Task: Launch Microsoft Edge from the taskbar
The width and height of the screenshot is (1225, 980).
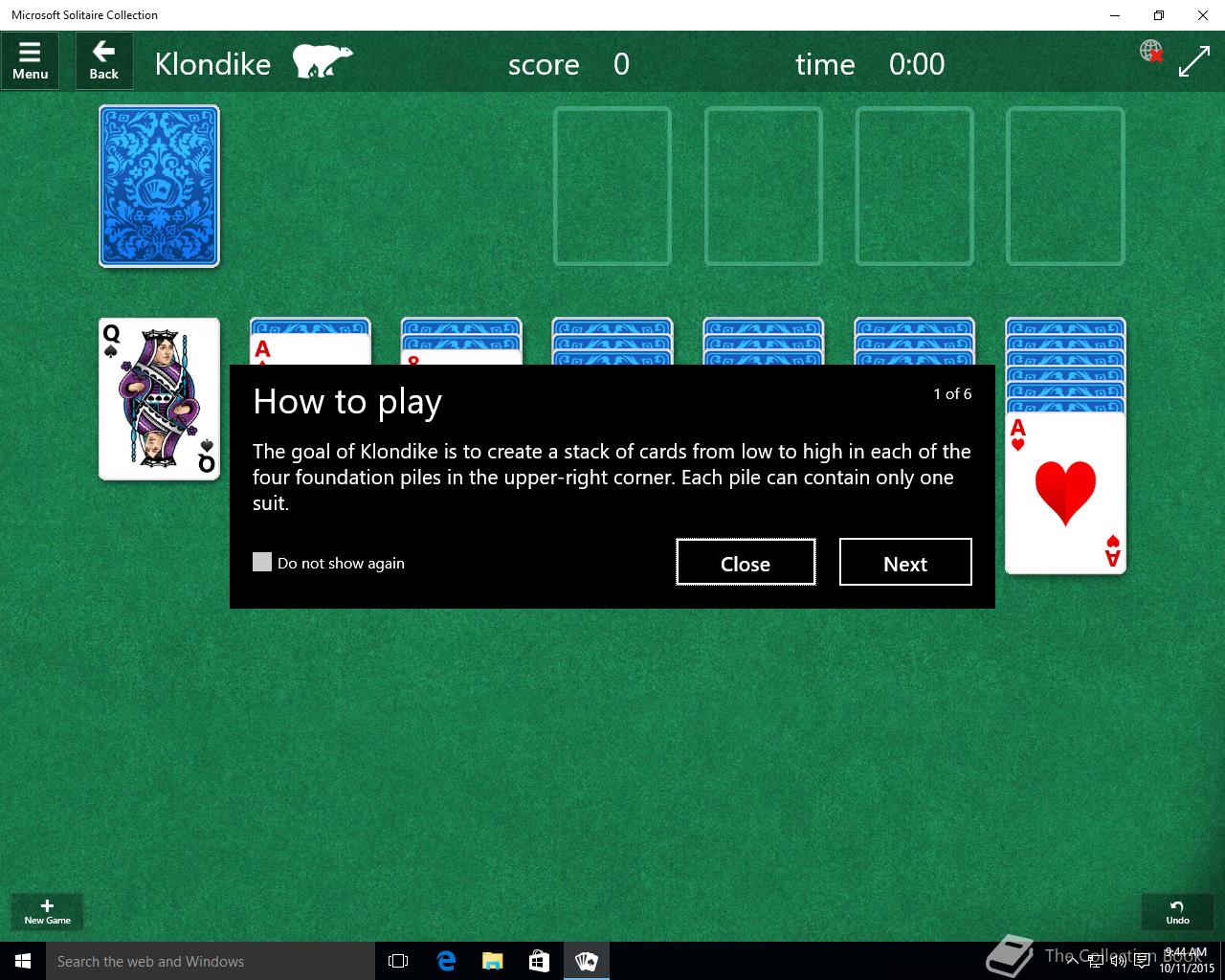Action: point(446,961)
